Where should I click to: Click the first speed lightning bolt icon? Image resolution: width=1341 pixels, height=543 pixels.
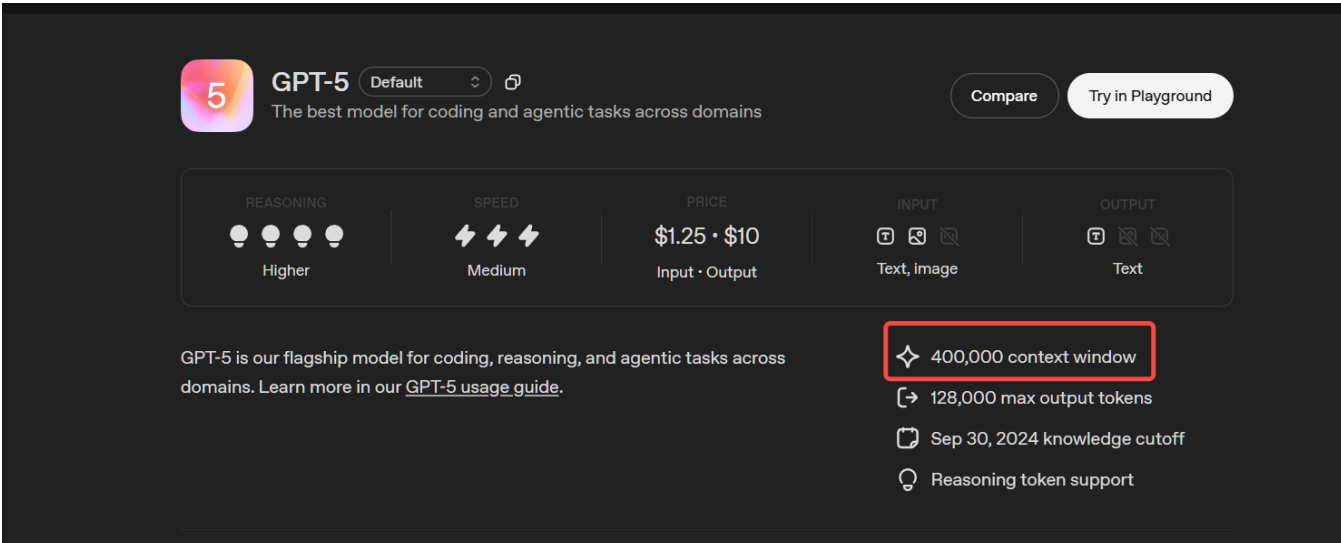(465, 236)
